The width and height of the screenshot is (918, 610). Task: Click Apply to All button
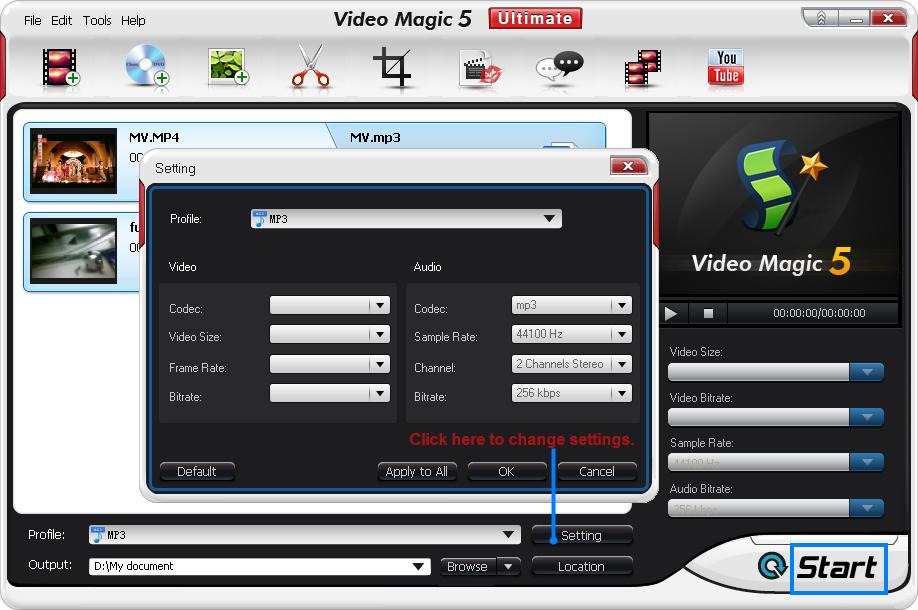coord(417,471)
